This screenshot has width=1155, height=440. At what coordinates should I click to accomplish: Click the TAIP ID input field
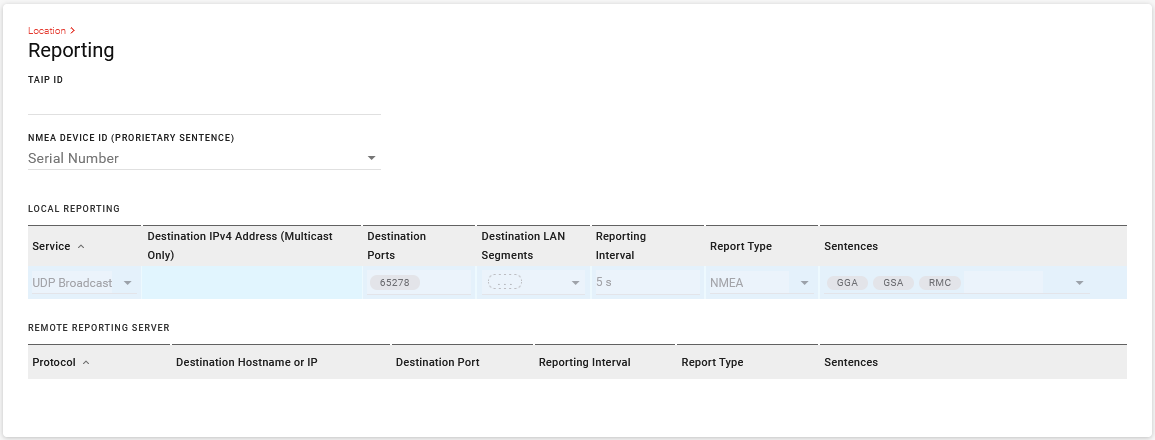(x=204, y=103)
